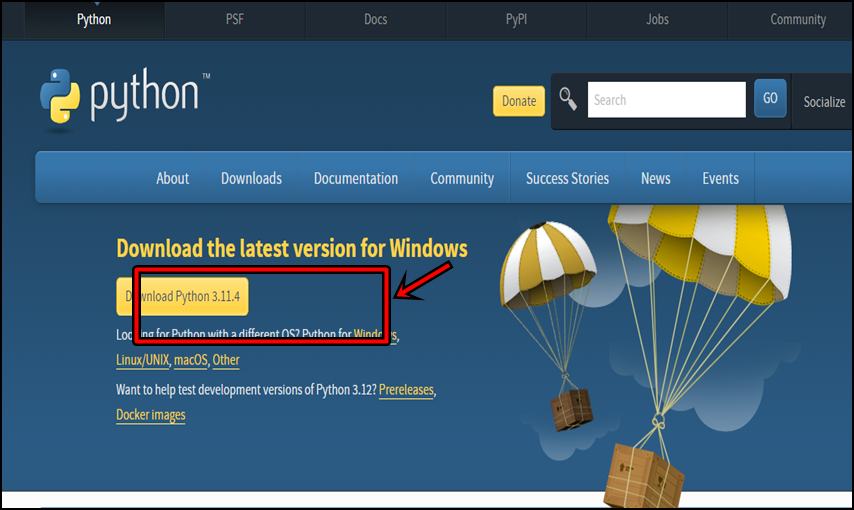Click the magnifying glass search icon

[x=568, y=99]
